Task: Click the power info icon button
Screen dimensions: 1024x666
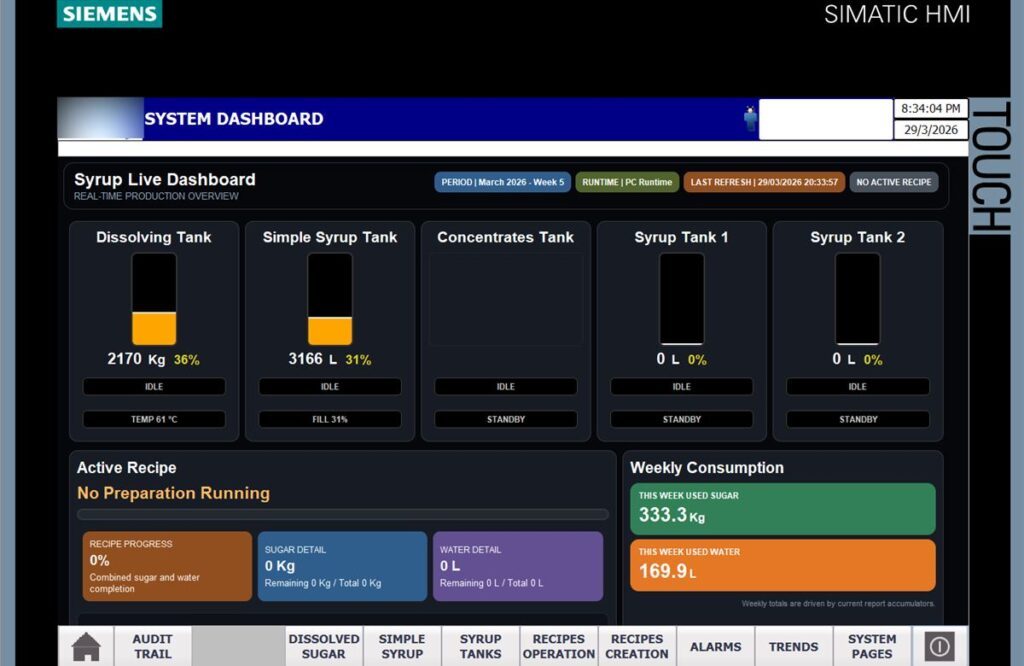Action: [x=940, y=646]
